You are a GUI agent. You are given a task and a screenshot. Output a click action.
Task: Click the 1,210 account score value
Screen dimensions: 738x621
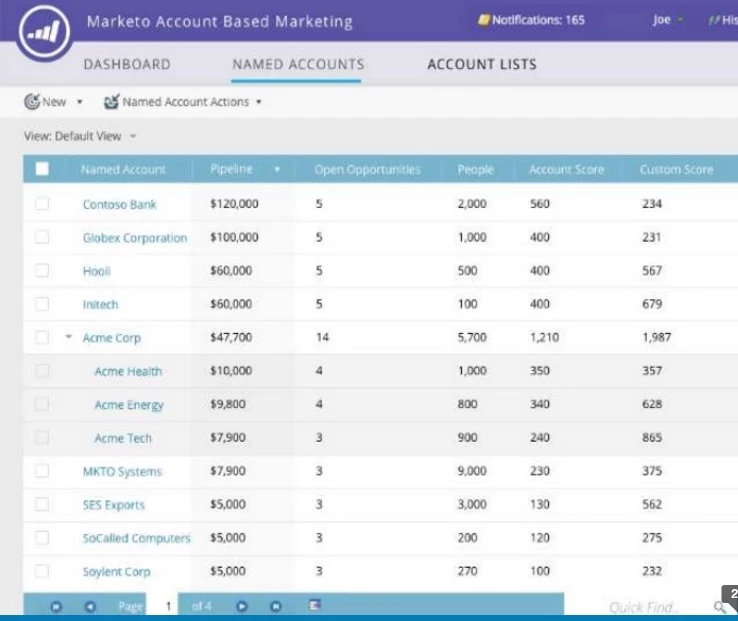544,337
